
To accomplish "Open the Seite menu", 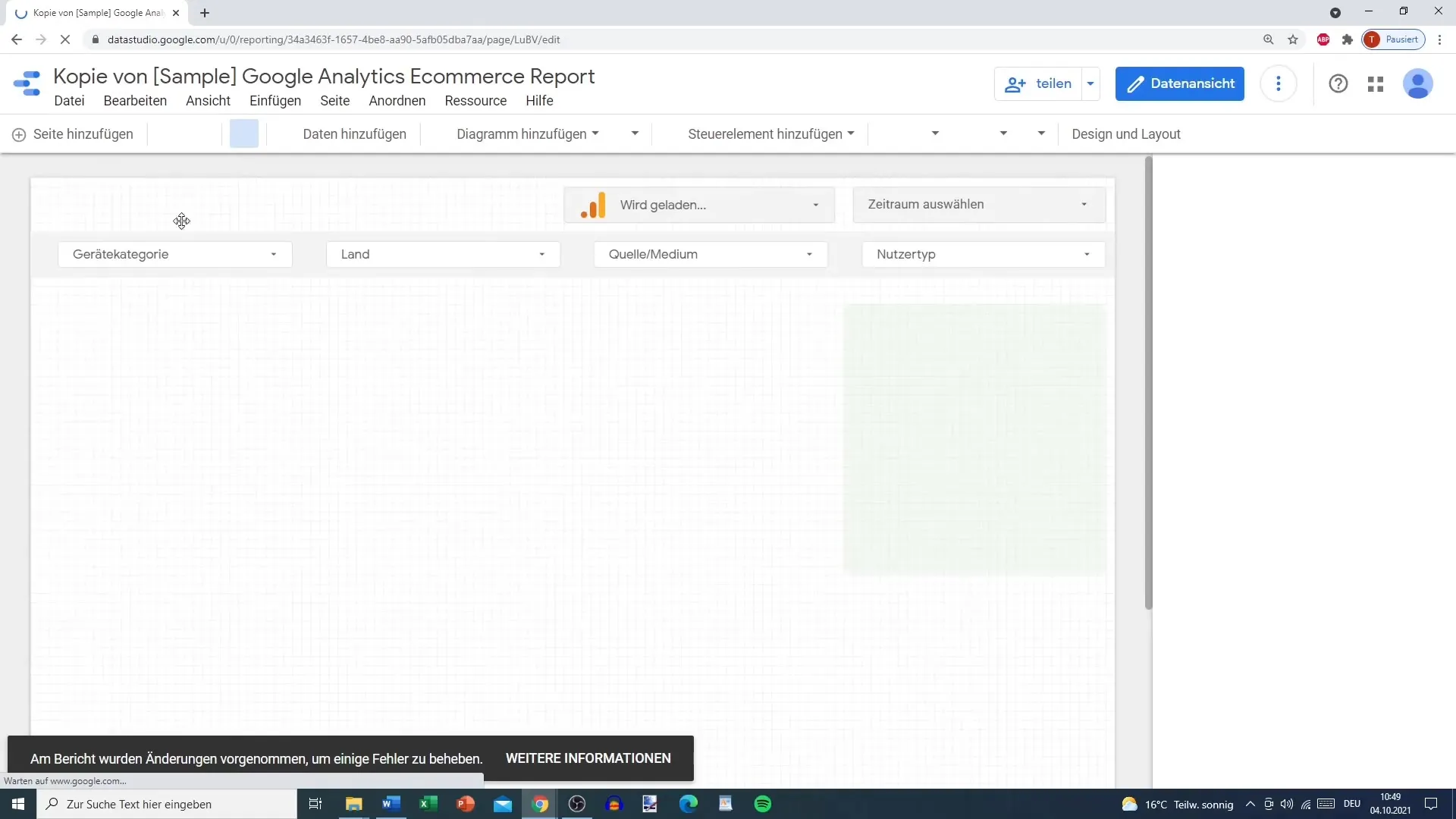I will [x=334, y=101].
